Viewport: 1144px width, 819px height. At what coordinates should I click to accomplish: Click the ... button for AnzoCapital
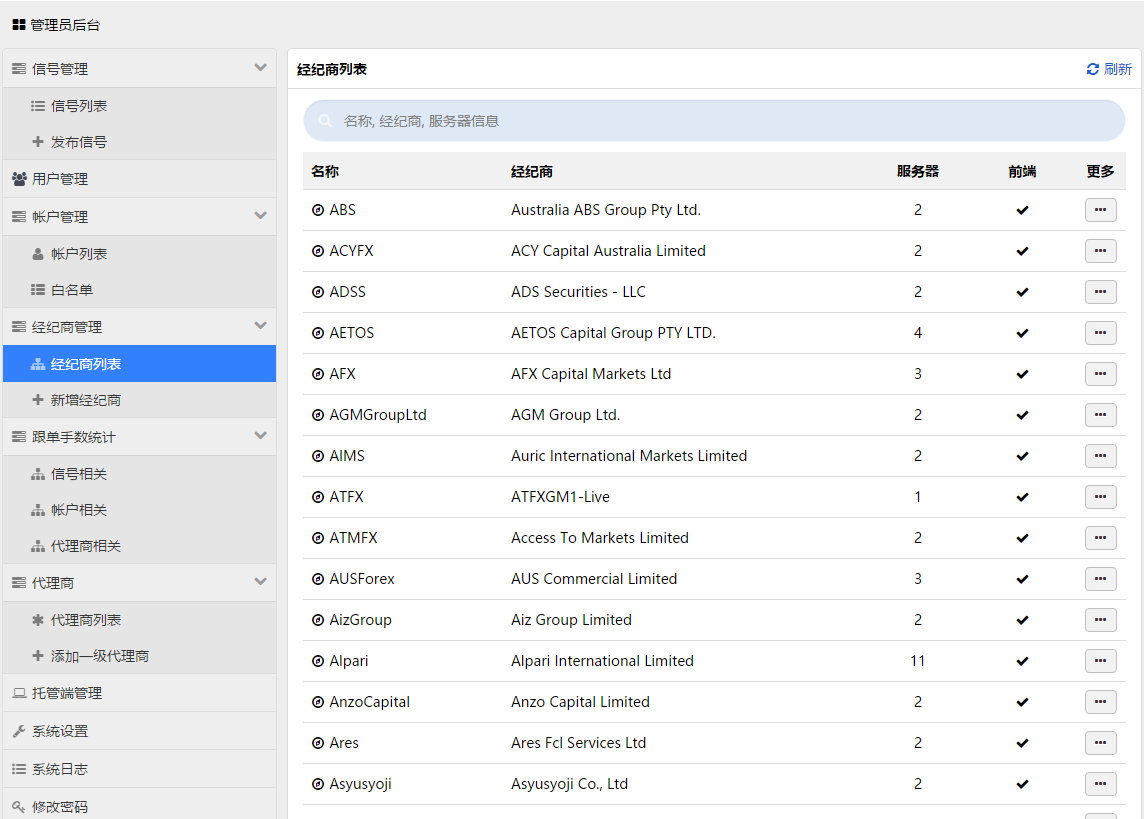(1100, 702)
